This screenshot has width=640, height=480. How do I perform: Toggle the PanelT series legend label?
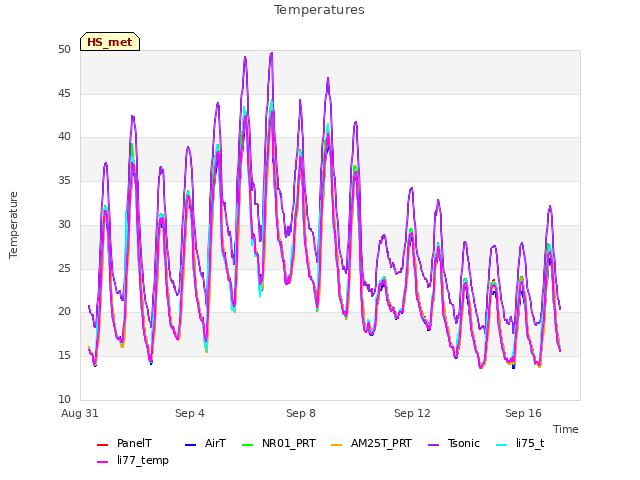coord(134,443)
